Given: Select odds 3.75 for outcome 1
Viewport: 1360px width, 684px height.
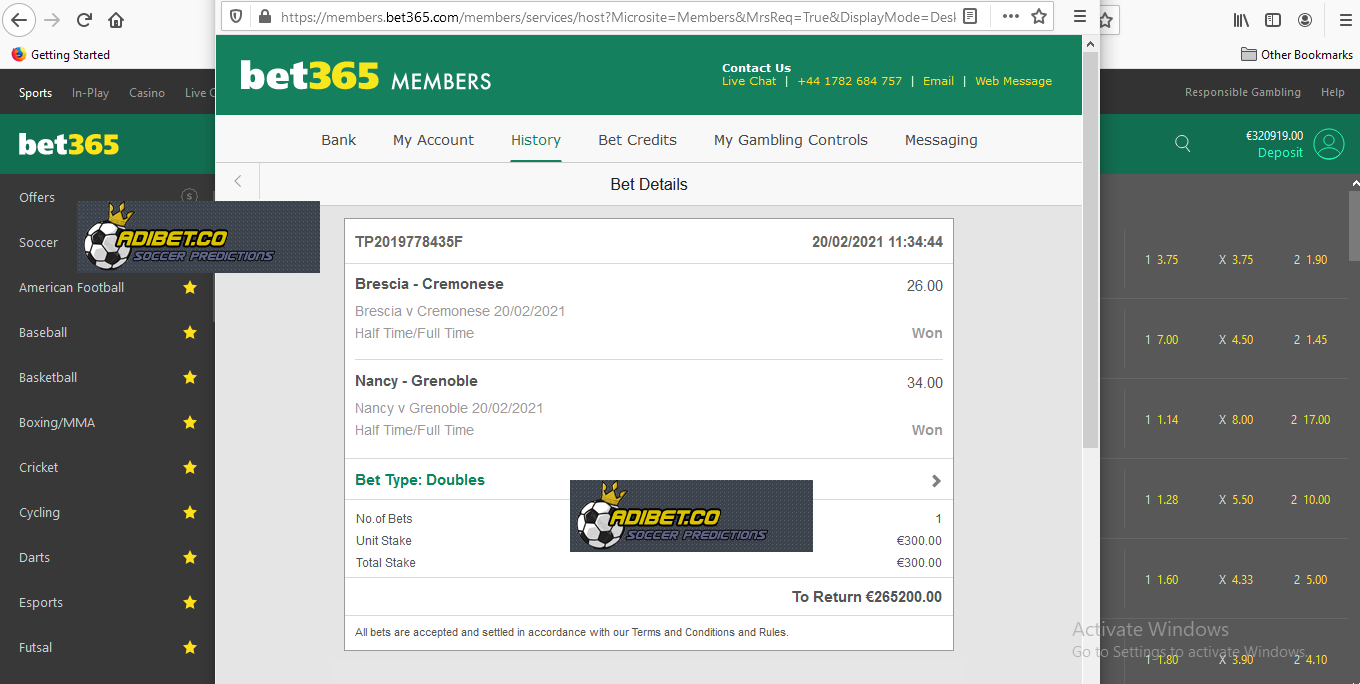Looking at the screenshot, I should (1162, 260).
